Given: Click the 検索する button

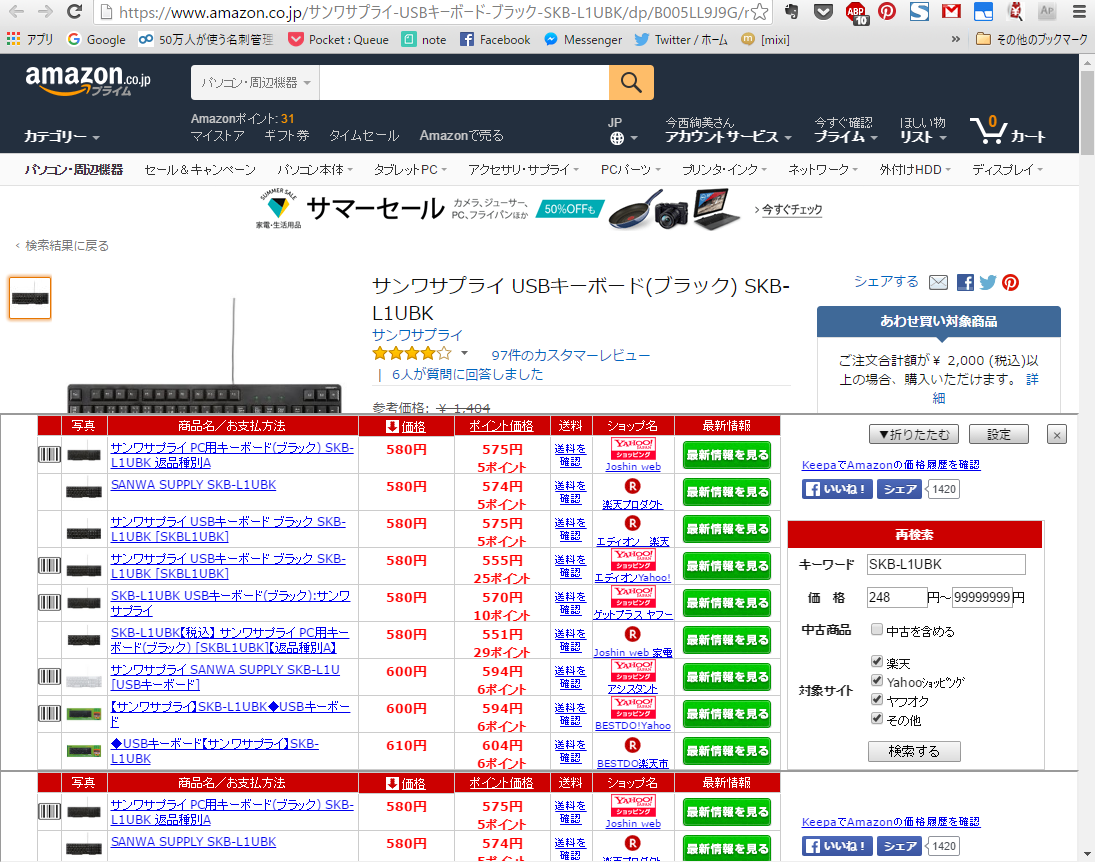Looking at the screenshot, I should pos(914,750).
